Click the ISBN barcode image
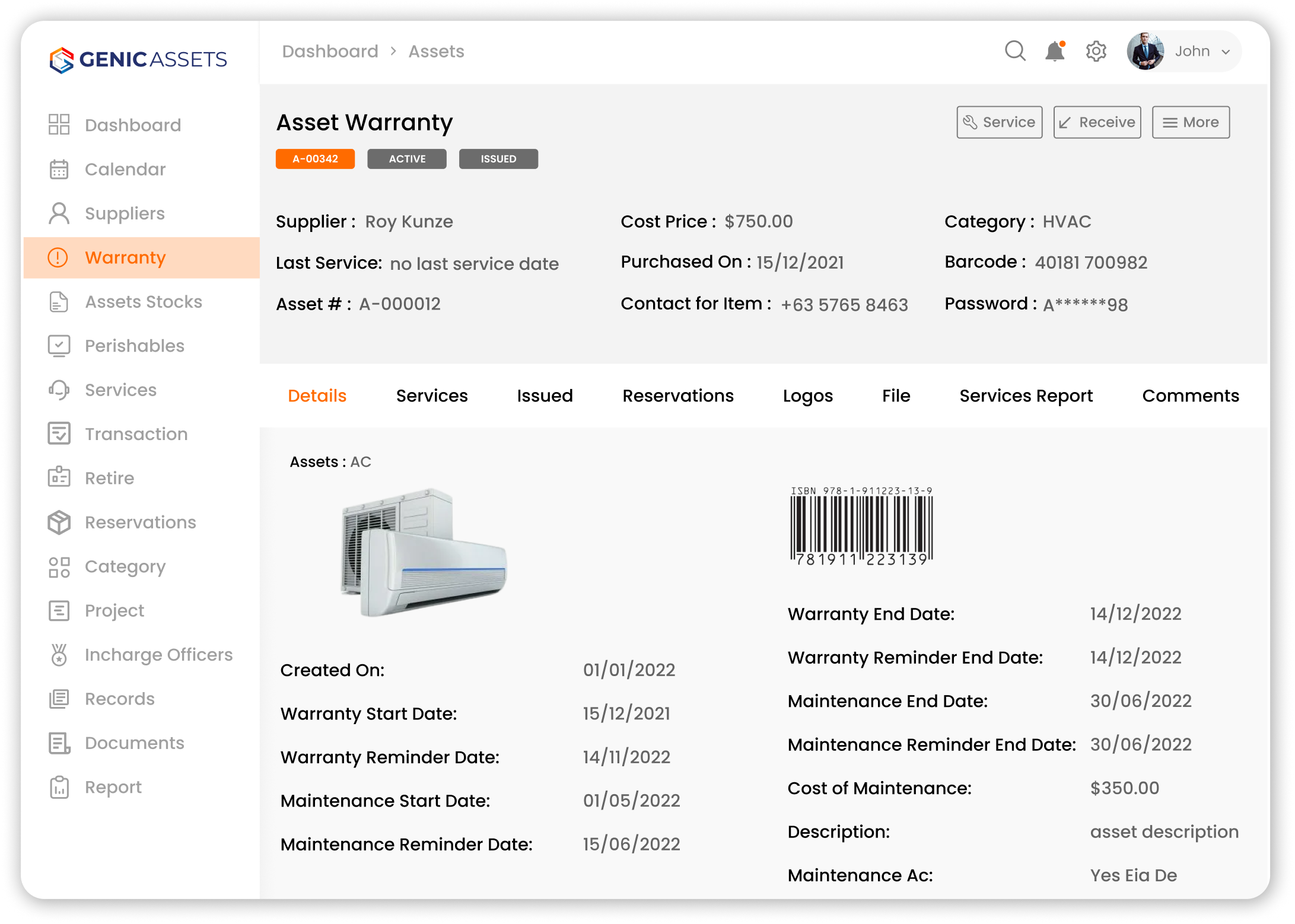Screen dimensions: 1295x924 (861, 526)
